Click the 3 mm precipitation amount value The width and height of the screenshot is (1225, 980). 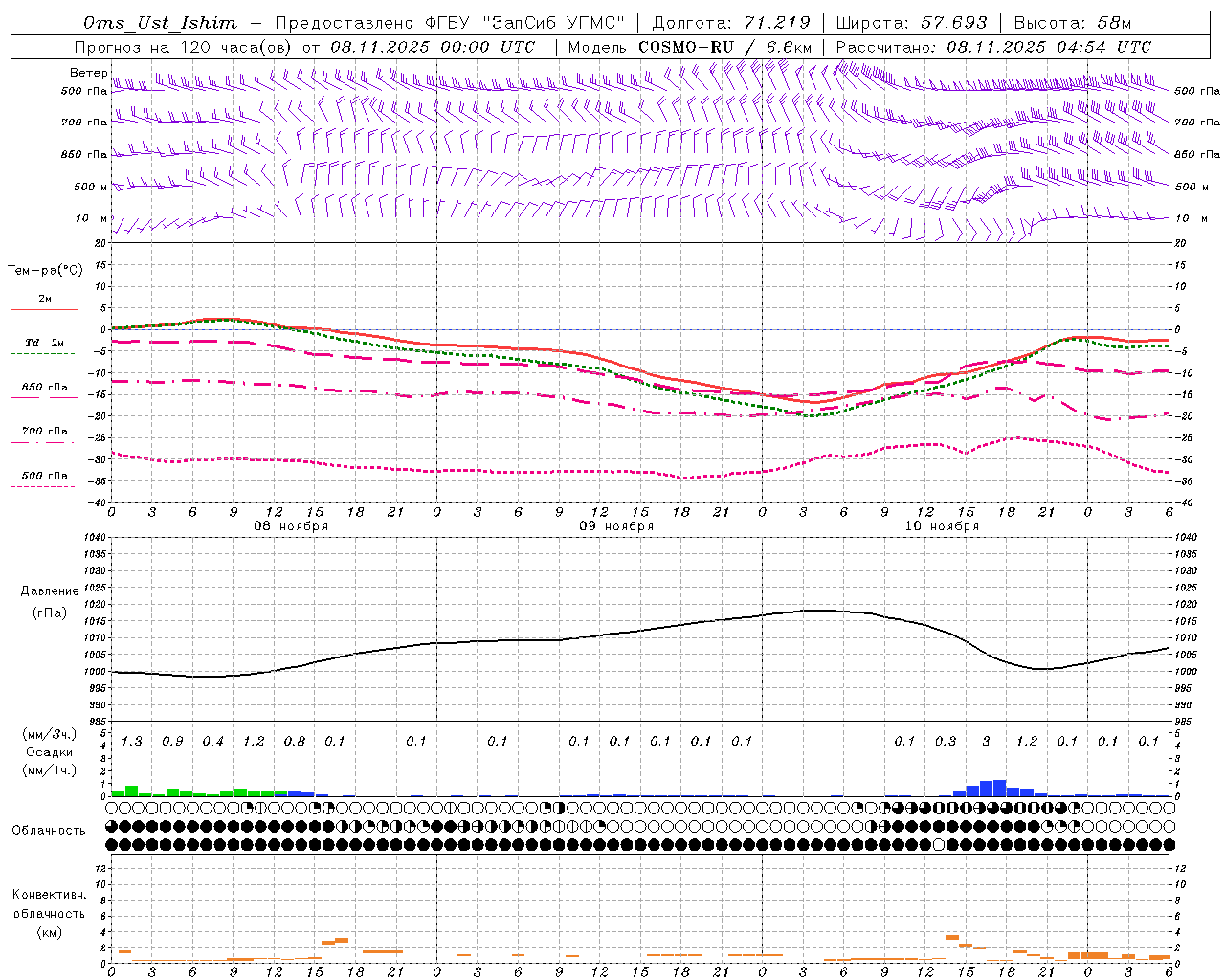987,742
